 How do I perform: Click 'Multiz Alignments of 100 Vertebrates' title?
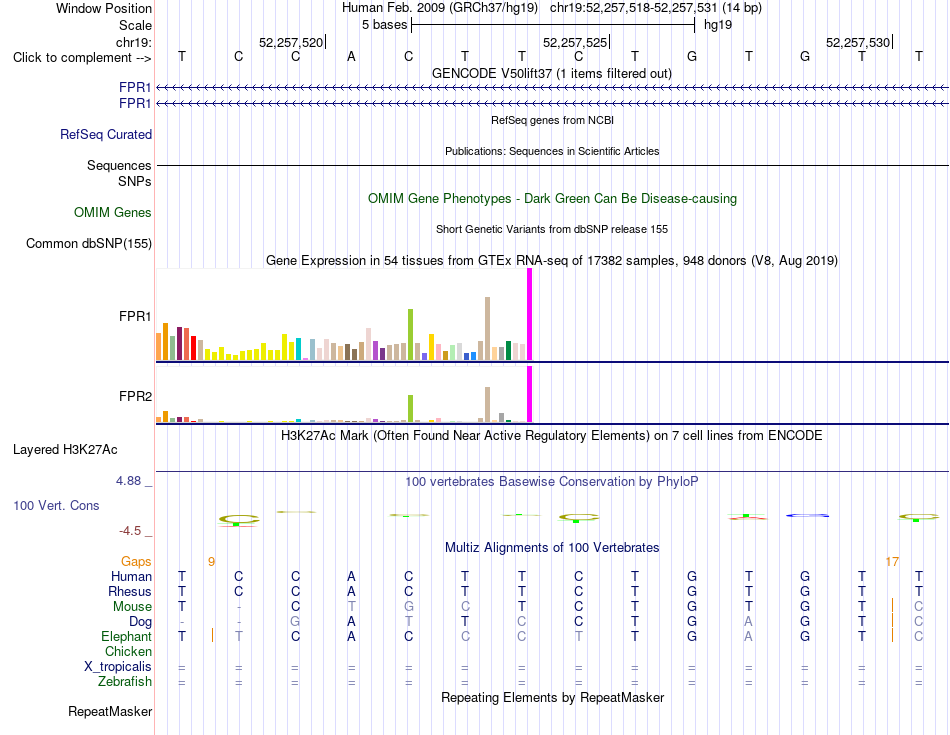click(552, 548)
